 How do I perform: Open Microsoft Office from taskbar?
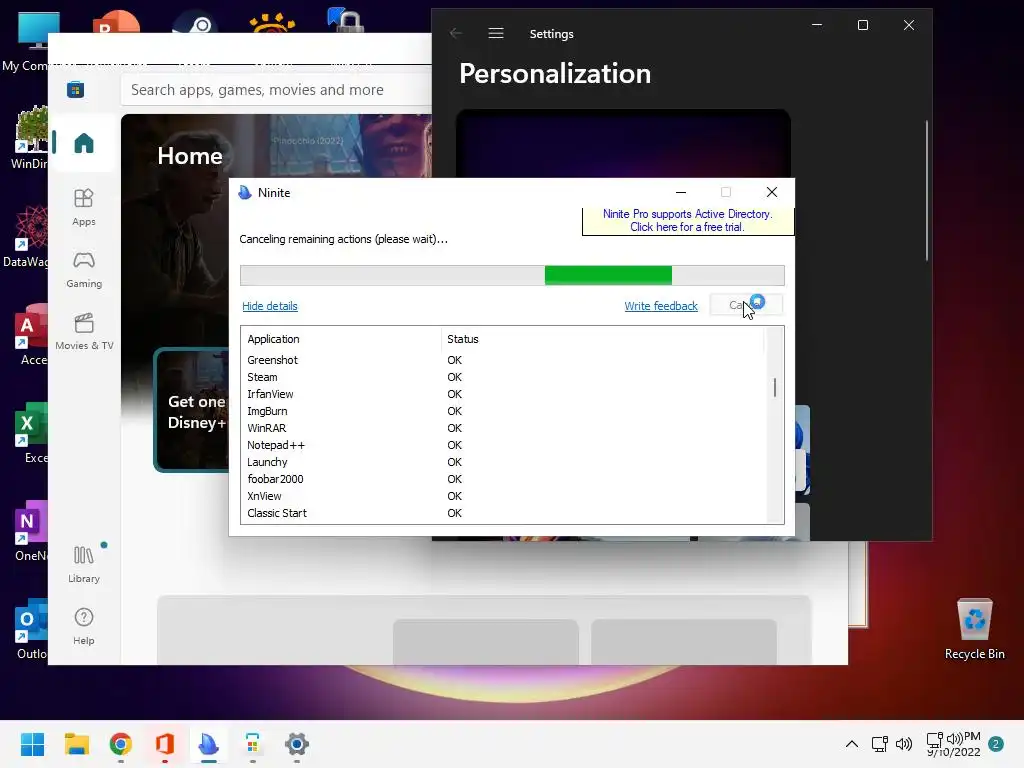165,744
